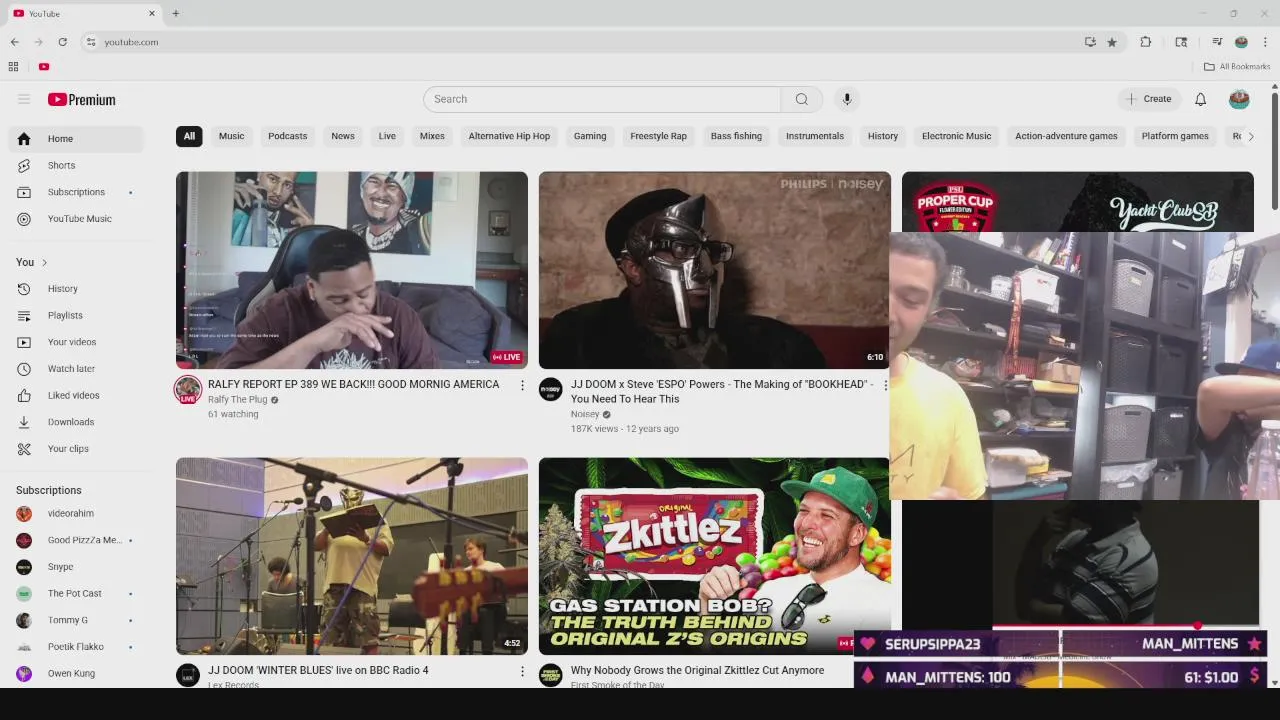Select the Action-adventure games chip
This screenshot has width=1280, height=720.
pyautogui.click(x=1066, y=136)
